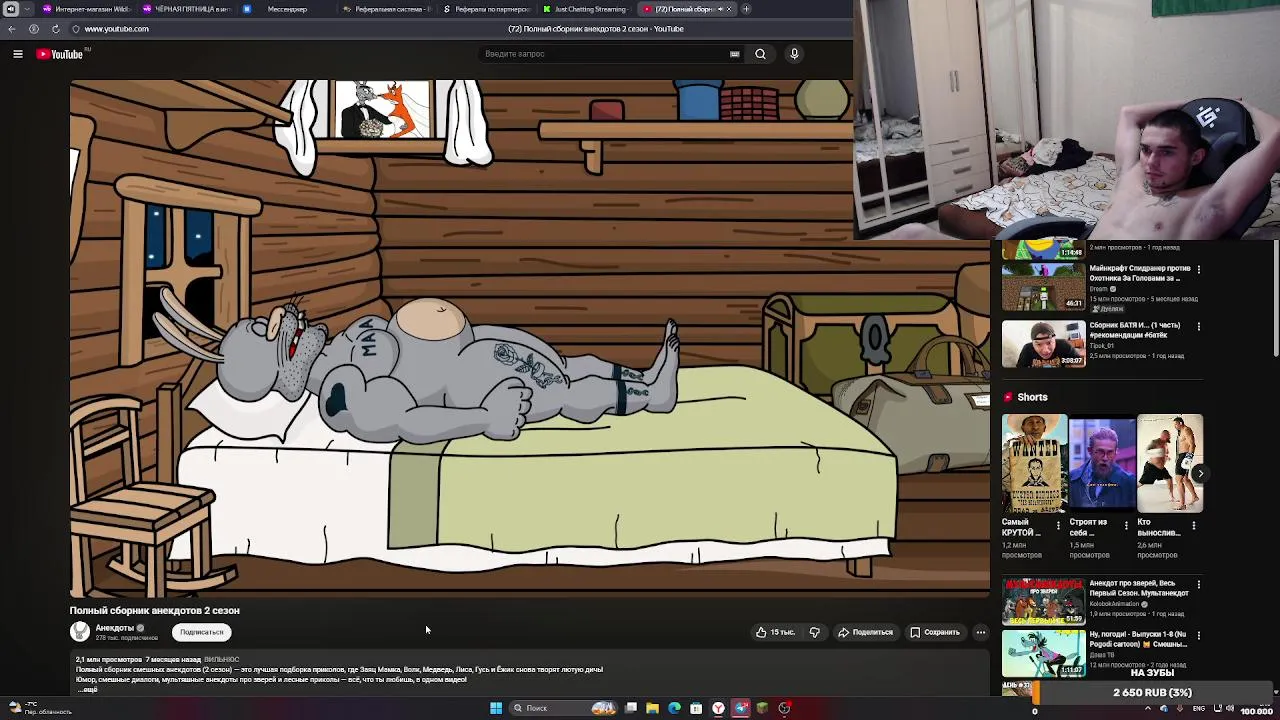Open Yandex Browser taskbar icon

point(718,708)
